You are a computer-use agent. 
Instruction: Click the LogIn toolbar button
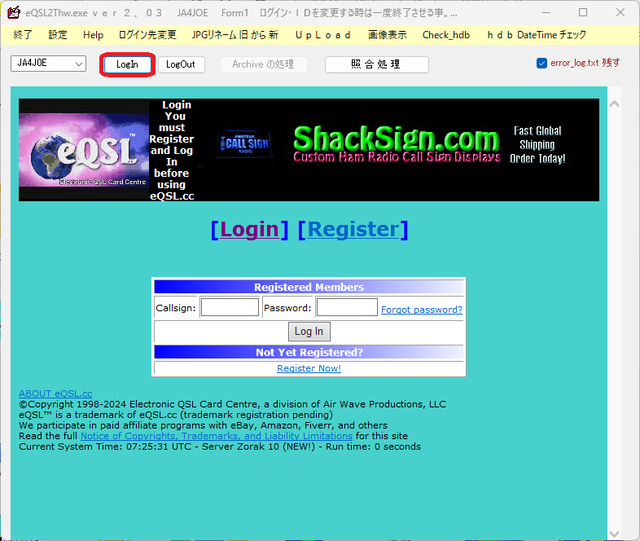click(x=127, y=65)
